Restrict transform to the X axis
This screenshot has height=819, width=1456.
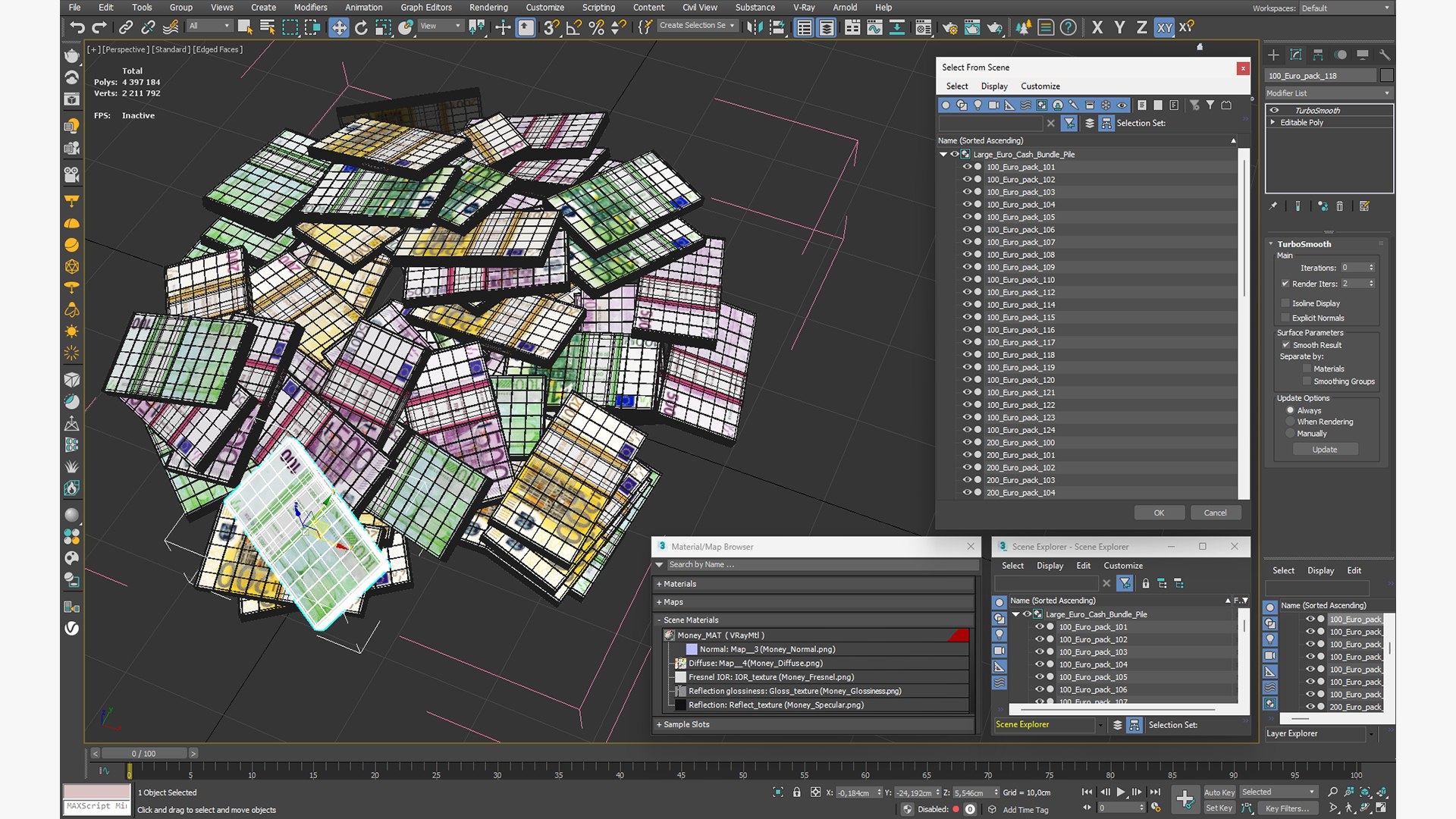coord(1097,27)
